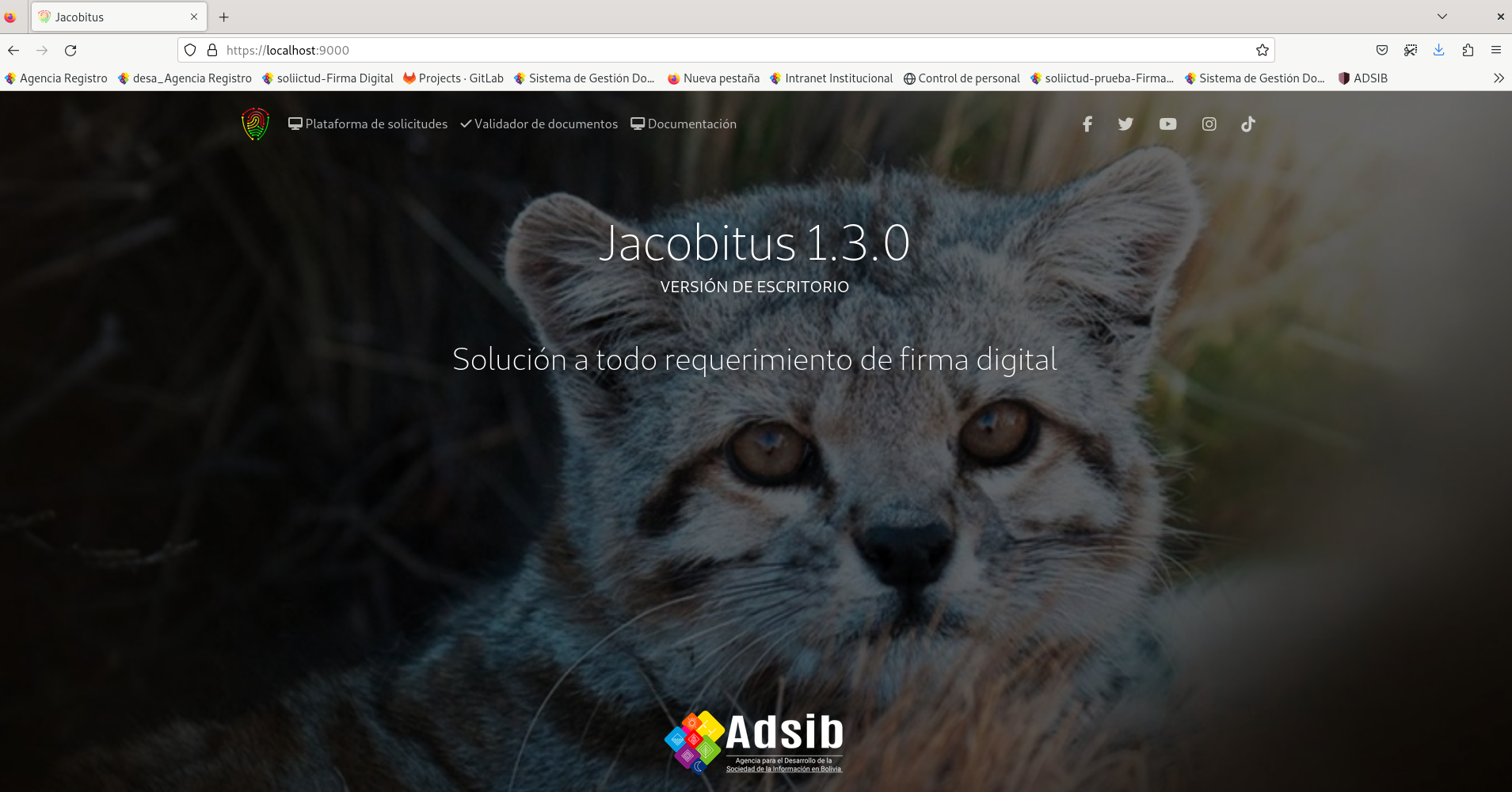1512x792 pixels.
Task: Show more bookmarks with the chevron
Action: [1498, 78]
